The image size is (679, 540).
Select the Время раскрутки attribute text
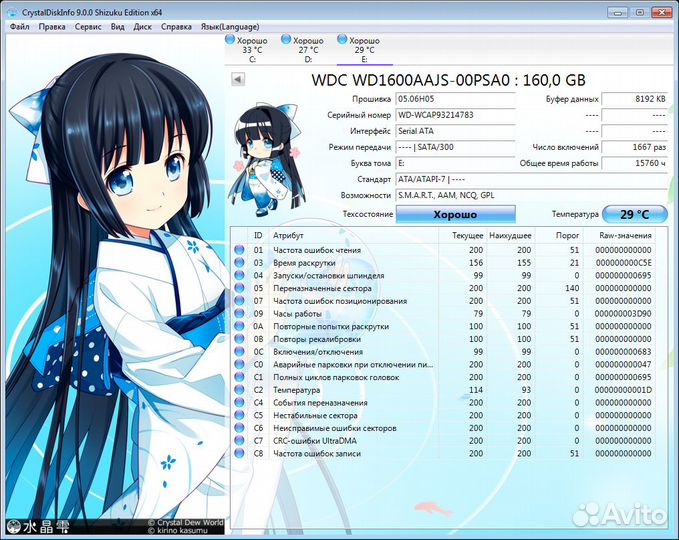point(304,263)
